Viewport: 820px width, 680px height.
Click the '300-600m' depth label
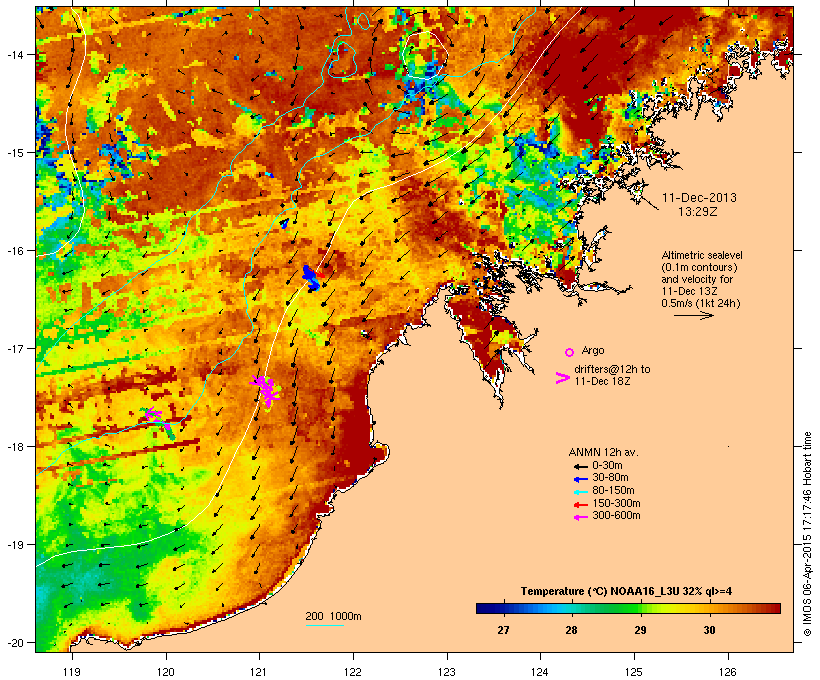coord(616,516)
